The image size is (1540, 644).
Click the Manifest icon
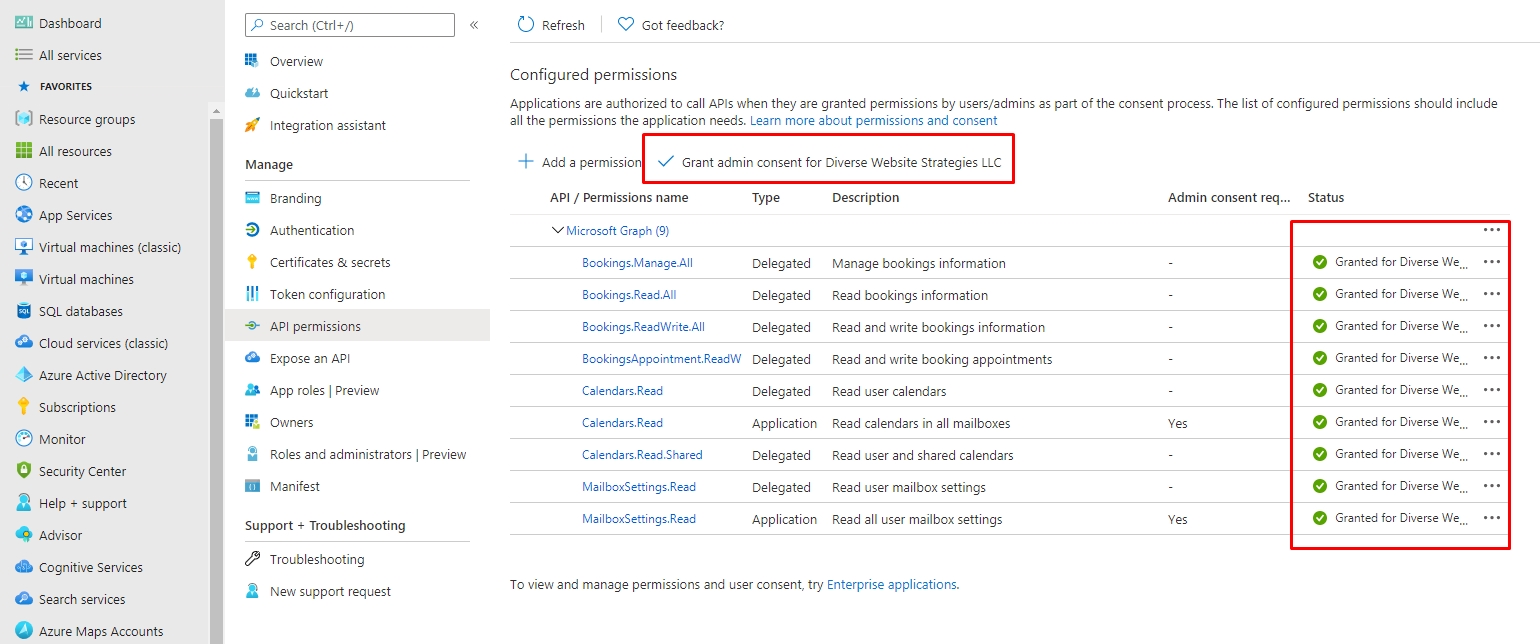coord(252,486)
